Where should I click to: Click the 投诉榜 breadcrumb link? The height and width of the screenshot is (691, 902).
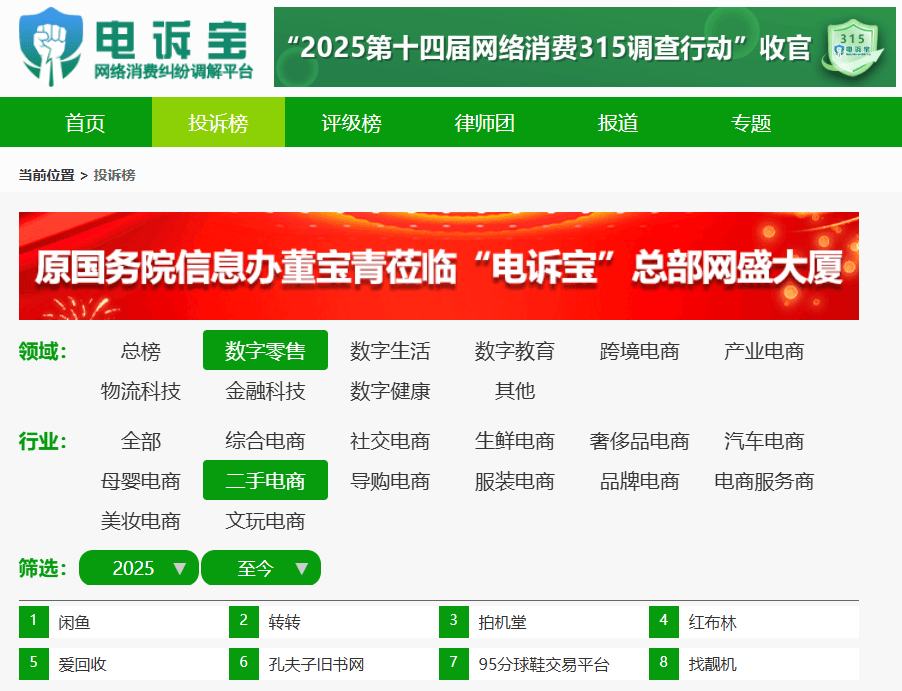pyautogui.click(x=114, y=175)
